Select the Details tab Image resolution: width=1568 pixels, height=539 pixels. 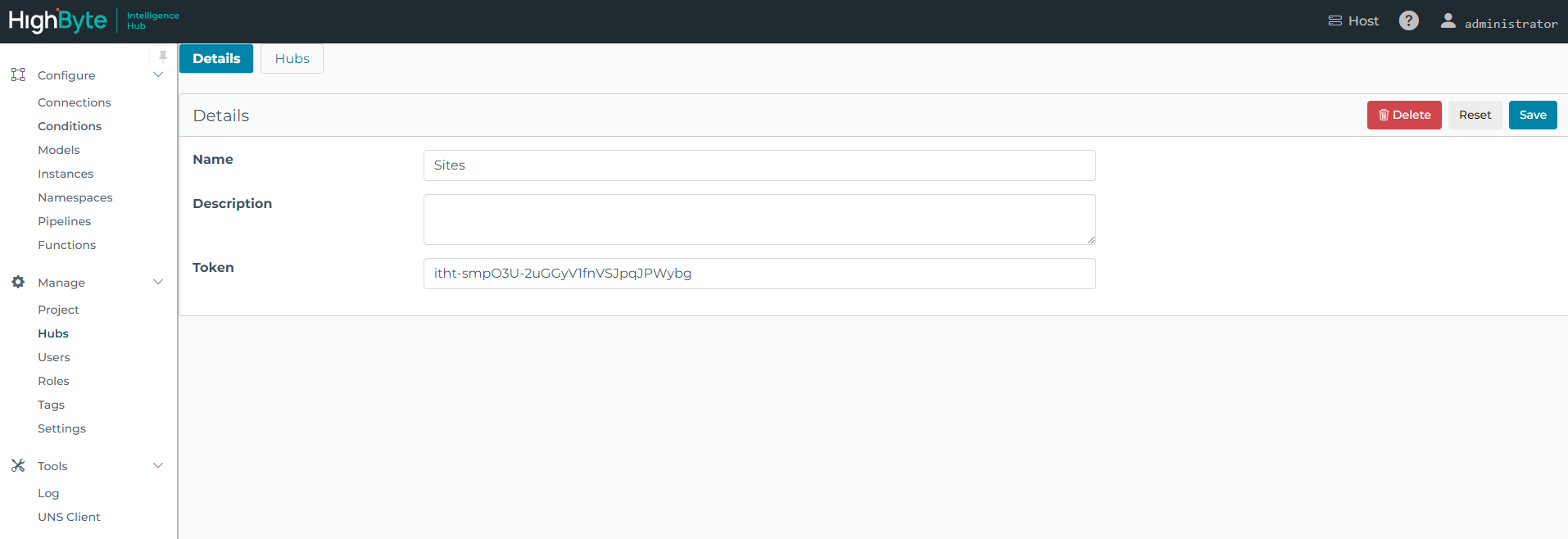coord(216,59)
